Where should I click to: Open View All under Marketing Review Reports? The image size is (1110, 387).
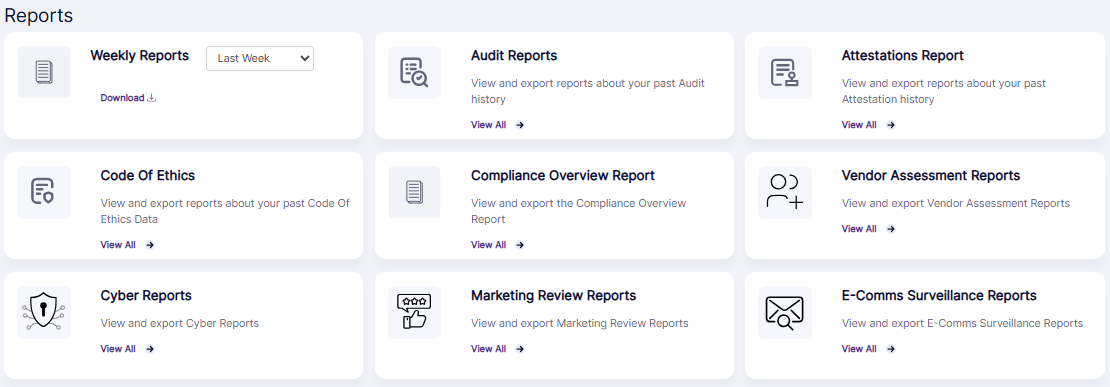(x=488, y=349)
